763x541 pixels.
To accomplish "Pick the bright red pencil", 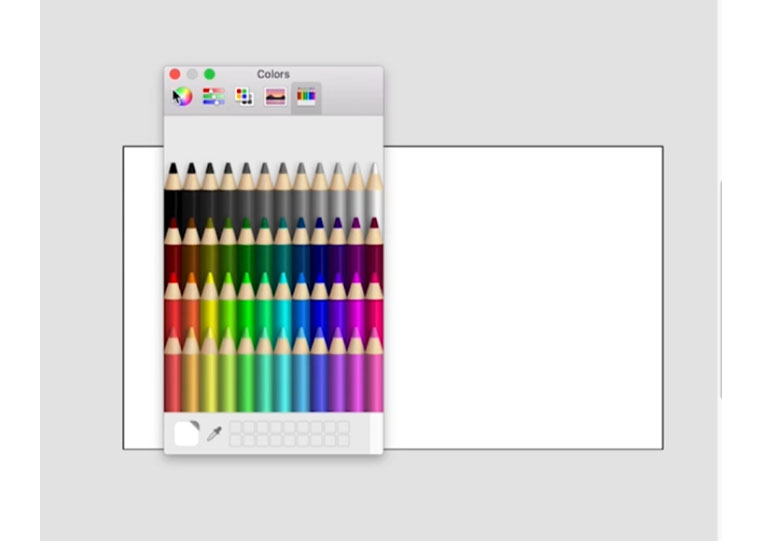I will [x=173, y=309].
